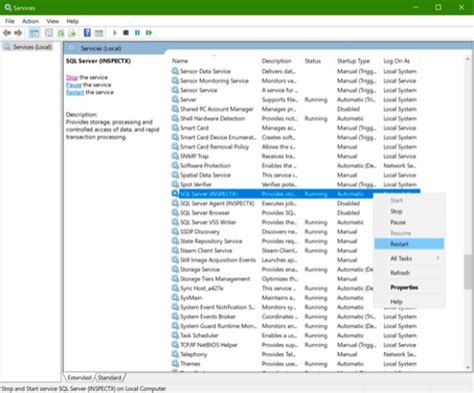Click the Stop Service square icon
The height and width of the screenshot is (393, 474).
pyautogui.click(x=126, y=33)
